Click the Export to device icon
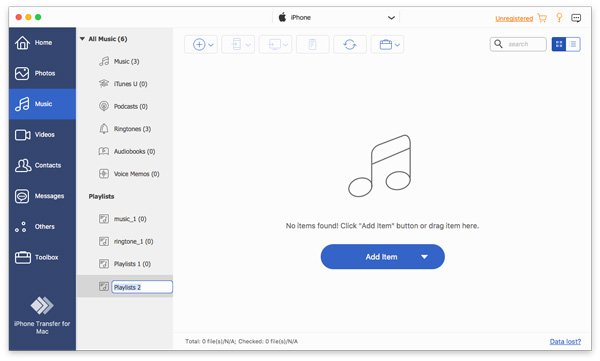600x361 pixels. tap(236, 44)
